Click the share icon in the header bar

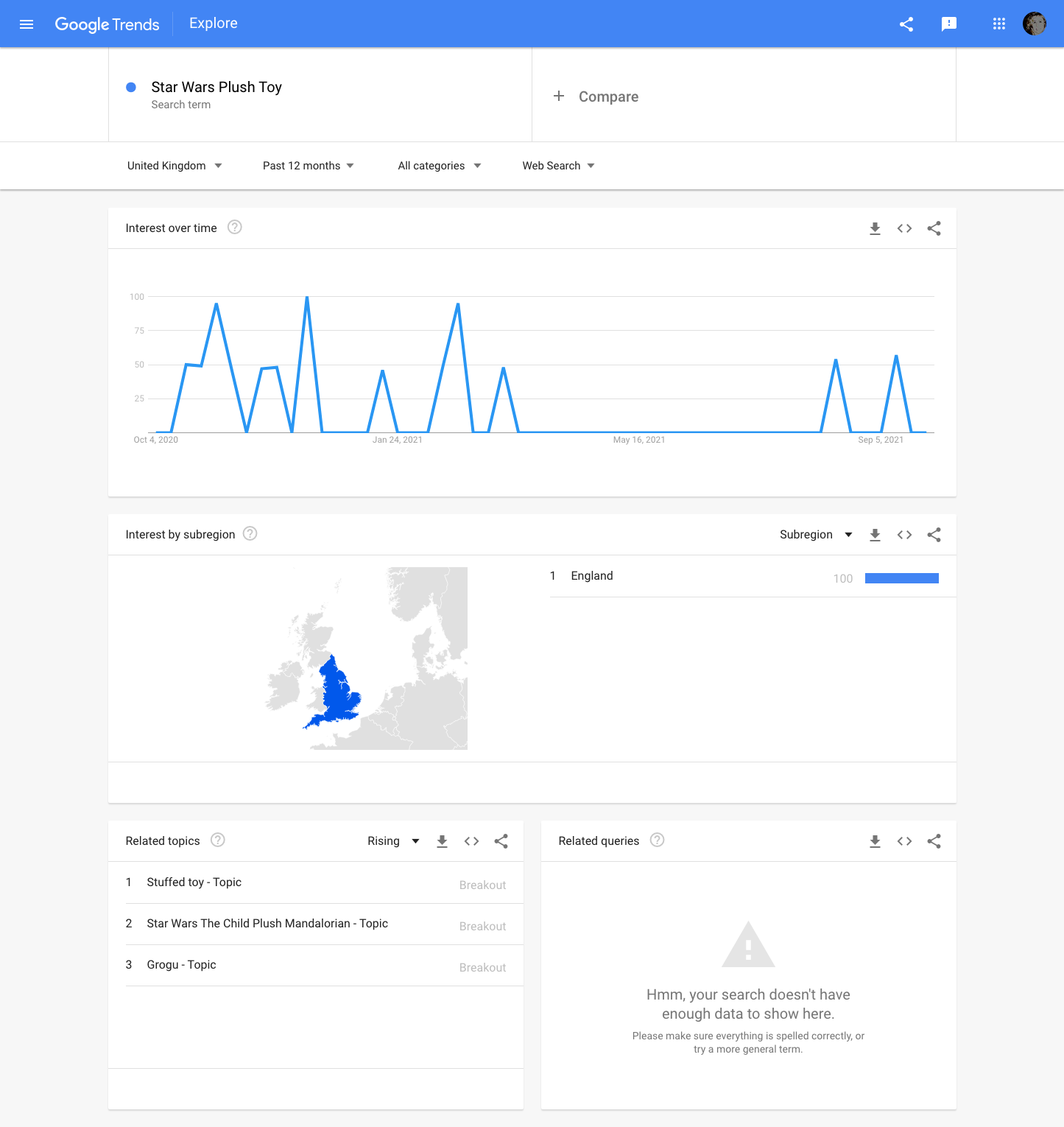tap(906, 24)
